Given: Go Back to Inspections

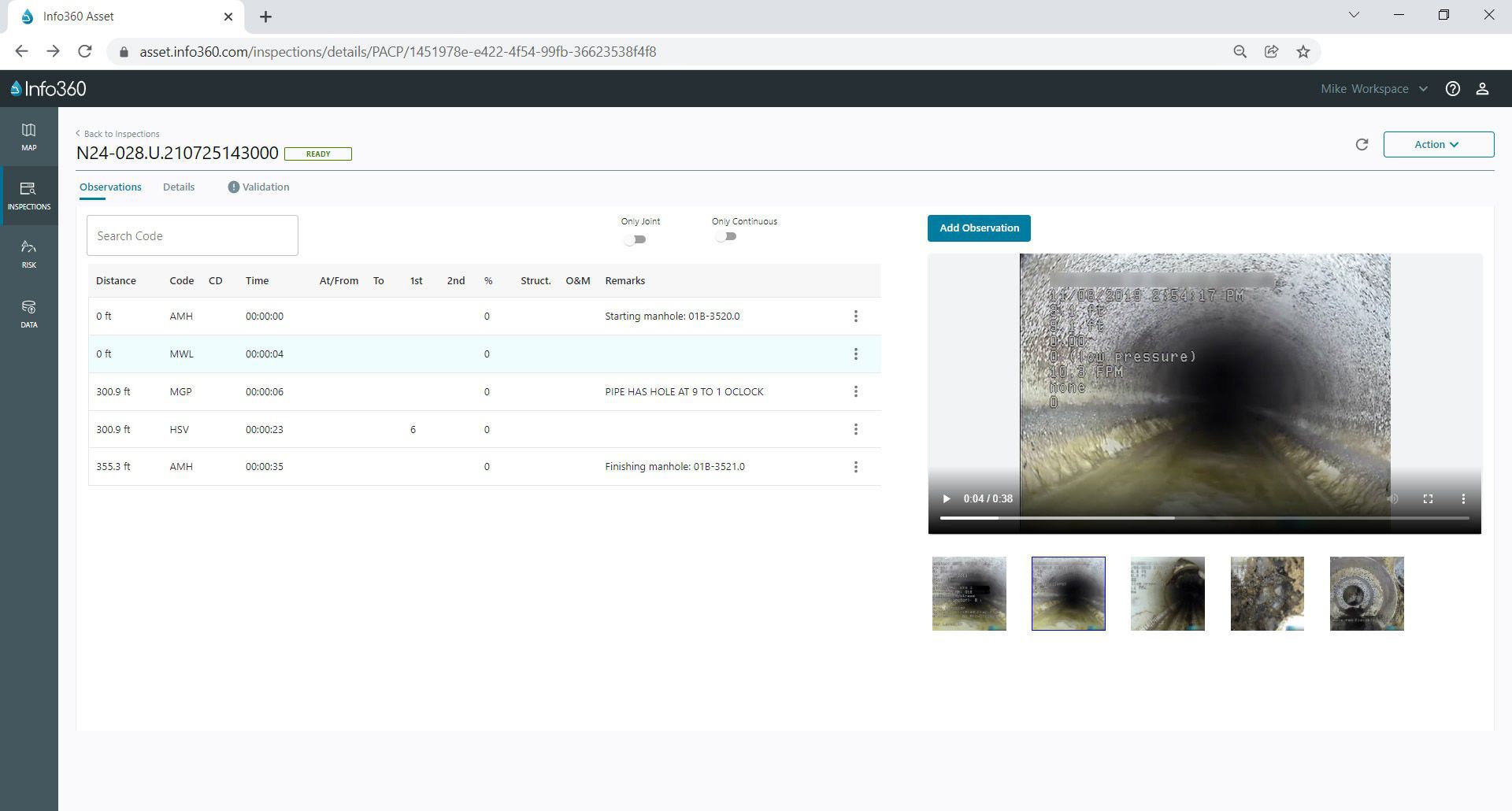Looking at the screenshot, I should tap(117, 134).
